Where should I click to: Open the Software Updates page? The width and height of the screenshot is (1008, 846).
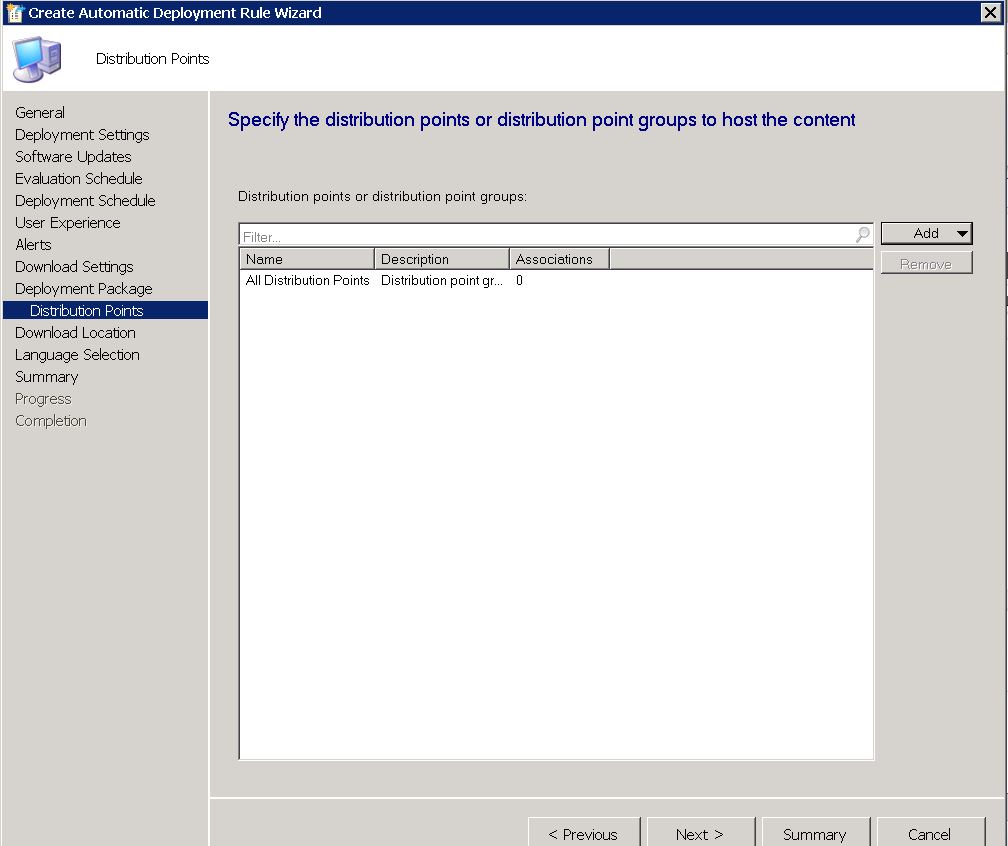73,156
